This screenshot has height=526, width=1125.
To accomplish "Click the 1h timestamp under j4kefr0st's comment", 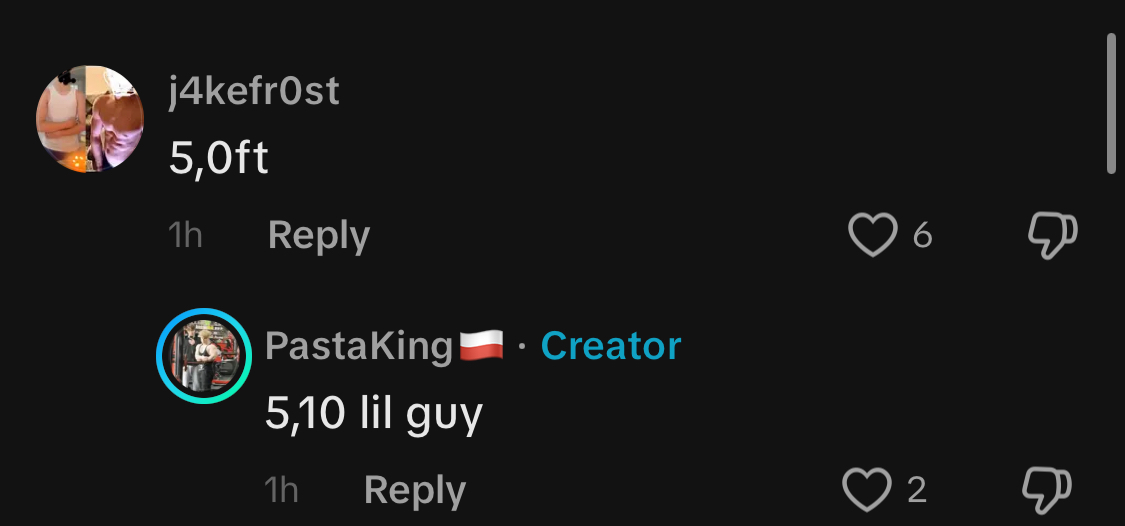I will click(185, 235).
